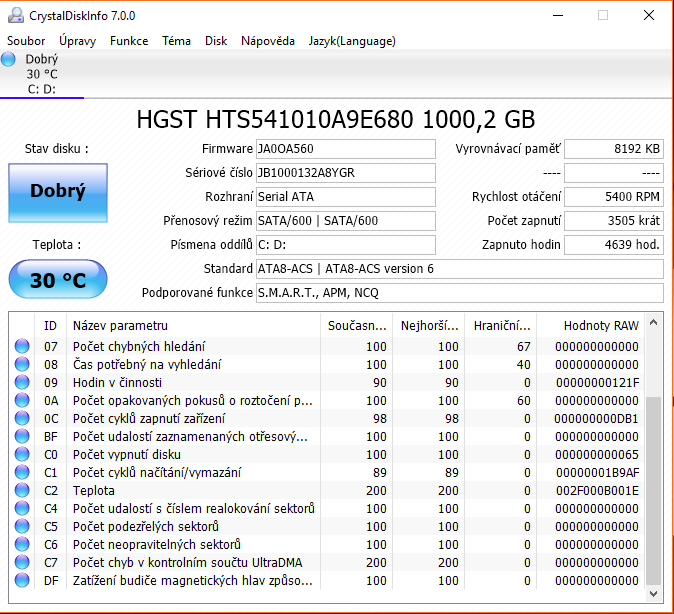Image resolution: width=674 pixels, height=614 pixels.
Task: Click the Písmena oddílů field C: D:
Action: click(346, 245)
